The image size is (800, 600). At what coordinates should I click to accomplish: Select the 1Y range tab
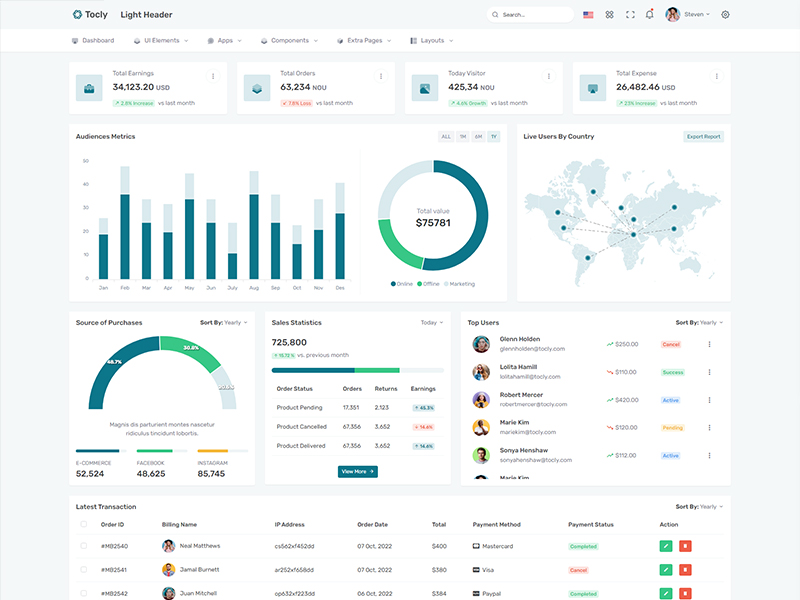(494, 137)
